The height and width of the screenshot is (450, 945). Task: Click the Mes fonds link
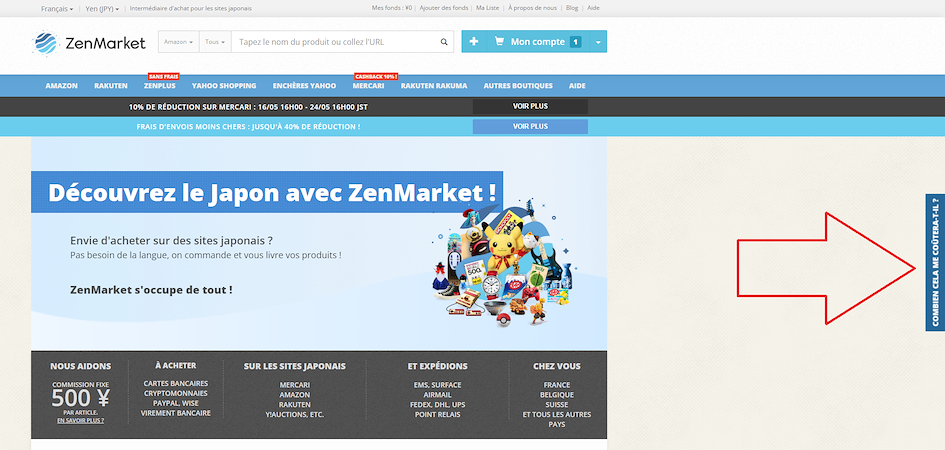click(392, 8)
